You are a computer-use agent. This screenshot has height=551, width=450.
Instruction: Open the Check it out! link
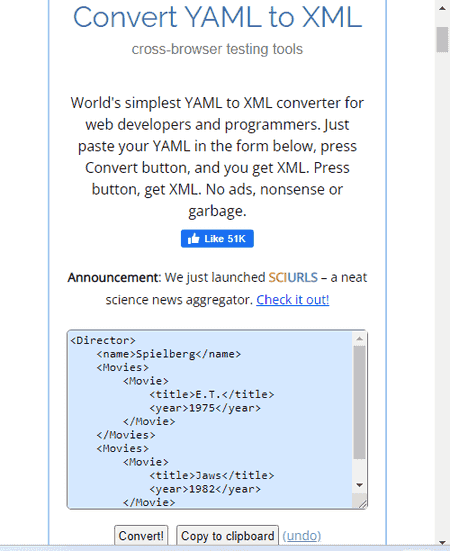[293, 300]
